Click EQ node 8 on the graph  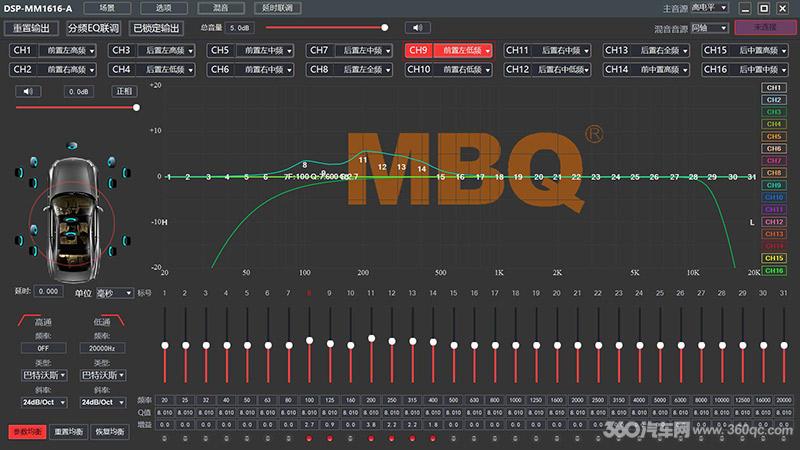point(305,165)
